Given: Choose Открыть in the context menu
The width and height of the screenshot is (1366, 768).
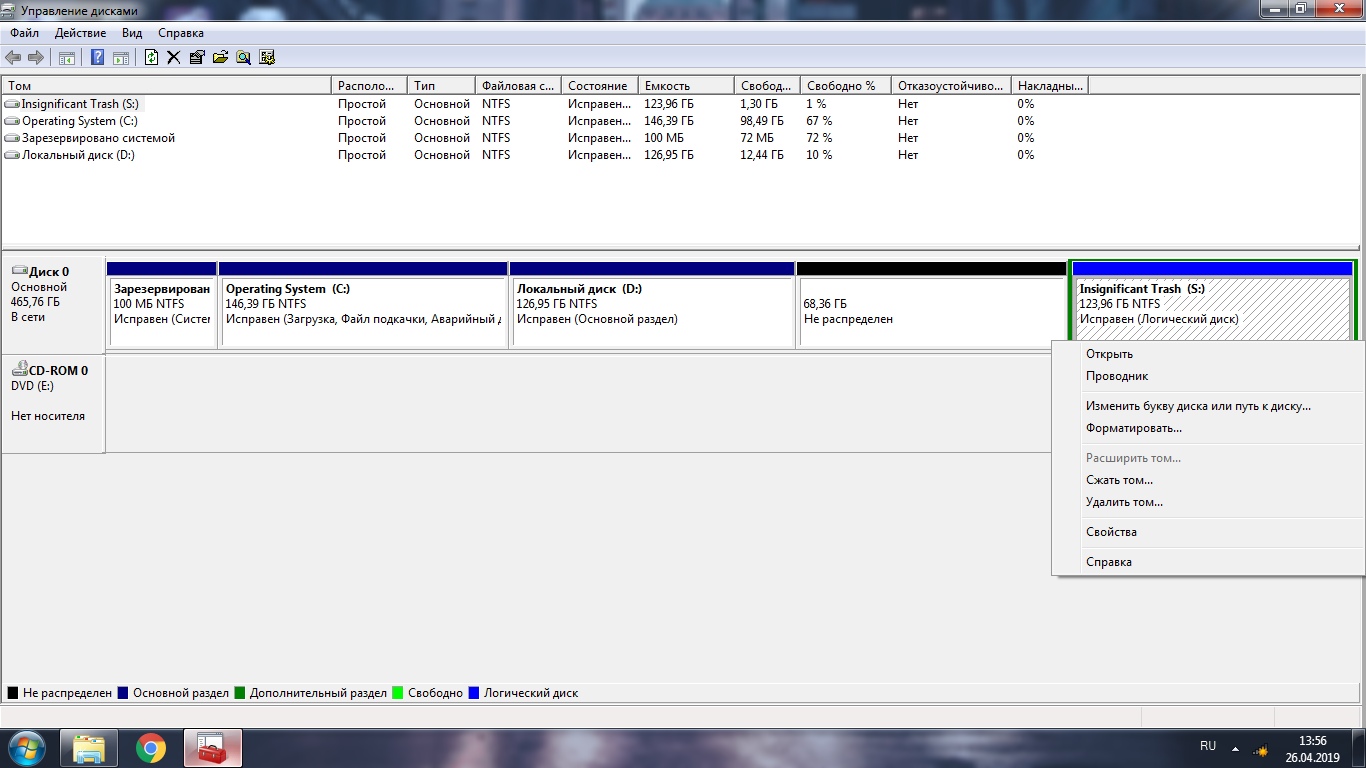Looking at the screenshot, I should point(1208,354).
